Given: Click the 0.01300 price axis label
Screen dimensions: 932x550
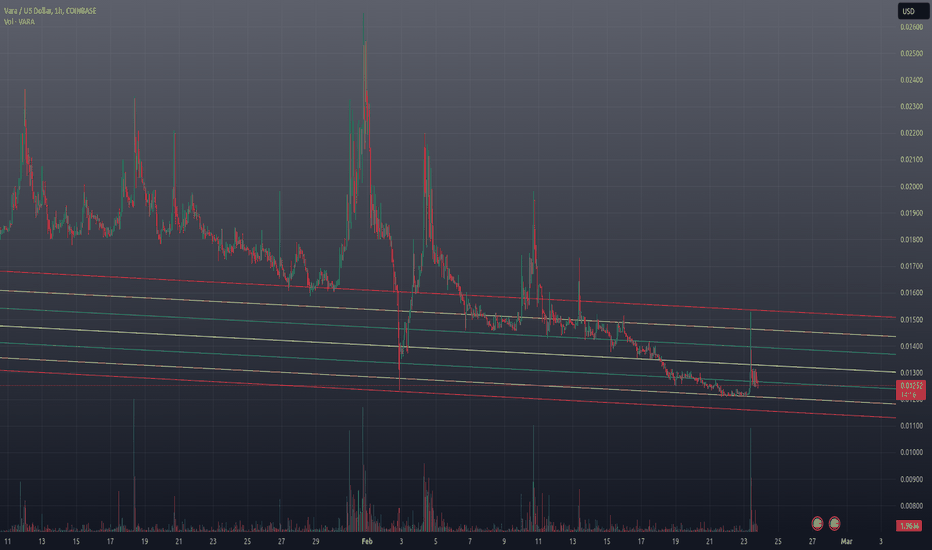Looking at the screenshot, I should pyautogui.click(x=911, y=373).
